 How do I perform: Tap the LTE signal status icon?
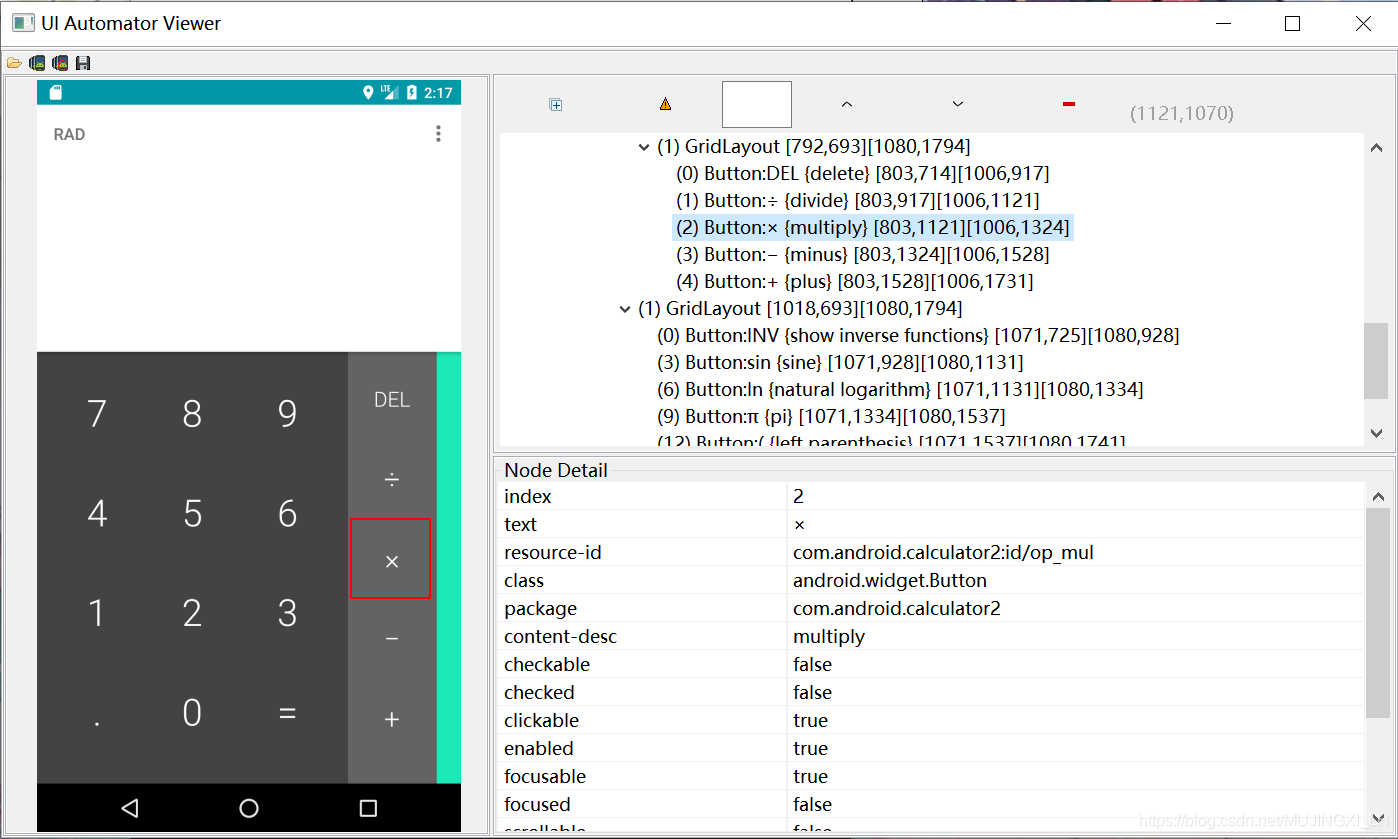coord(389,93)
